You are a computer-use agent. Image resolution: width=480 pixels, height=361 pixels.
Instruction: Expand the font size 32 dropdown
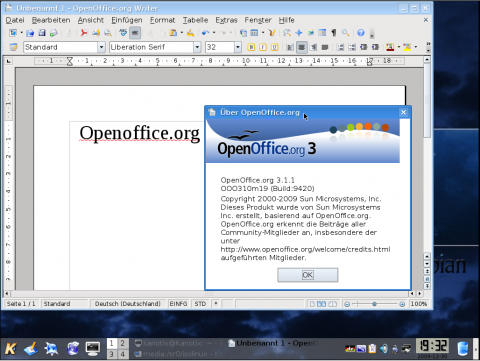click(x=237, y=47)
